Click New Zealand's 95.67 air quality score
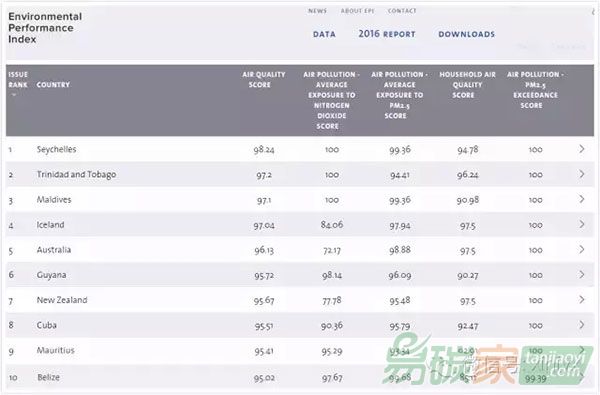Screen dimensions: 600x395 coord(264,300)
